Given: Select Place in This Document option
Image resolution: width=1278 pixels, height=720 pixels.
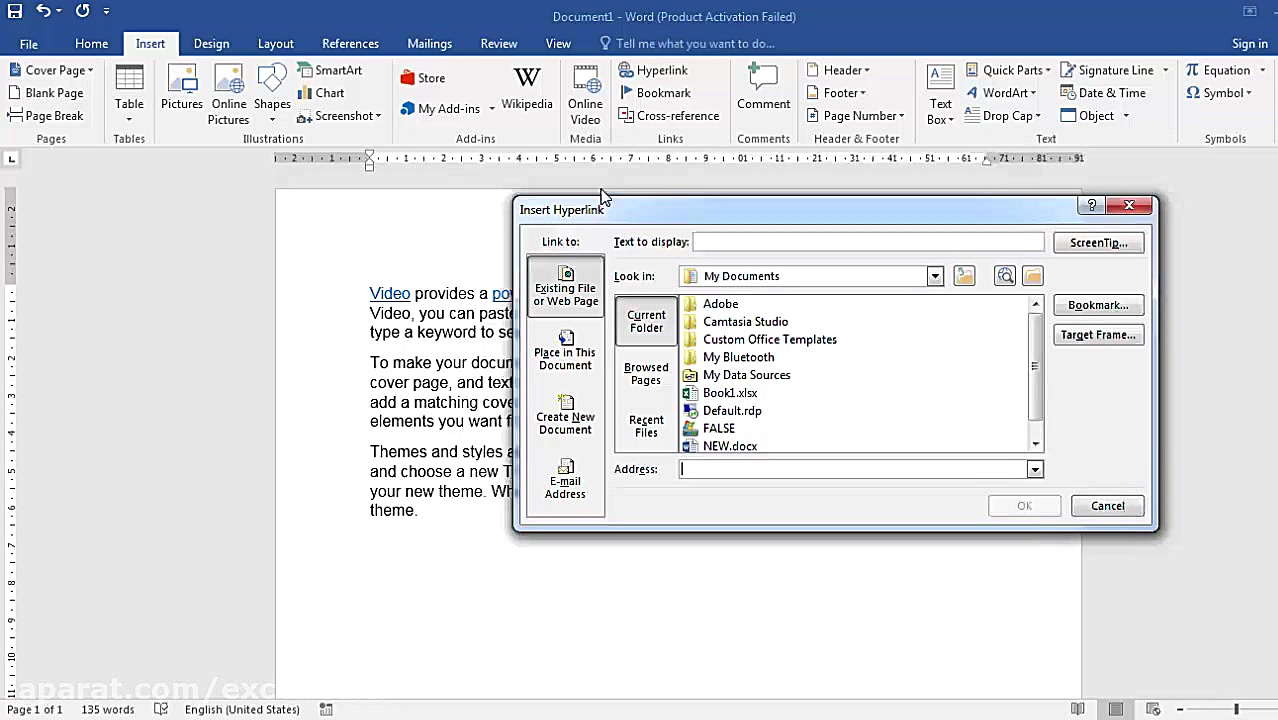Looking at the screenshot, I should pos(565,350).
